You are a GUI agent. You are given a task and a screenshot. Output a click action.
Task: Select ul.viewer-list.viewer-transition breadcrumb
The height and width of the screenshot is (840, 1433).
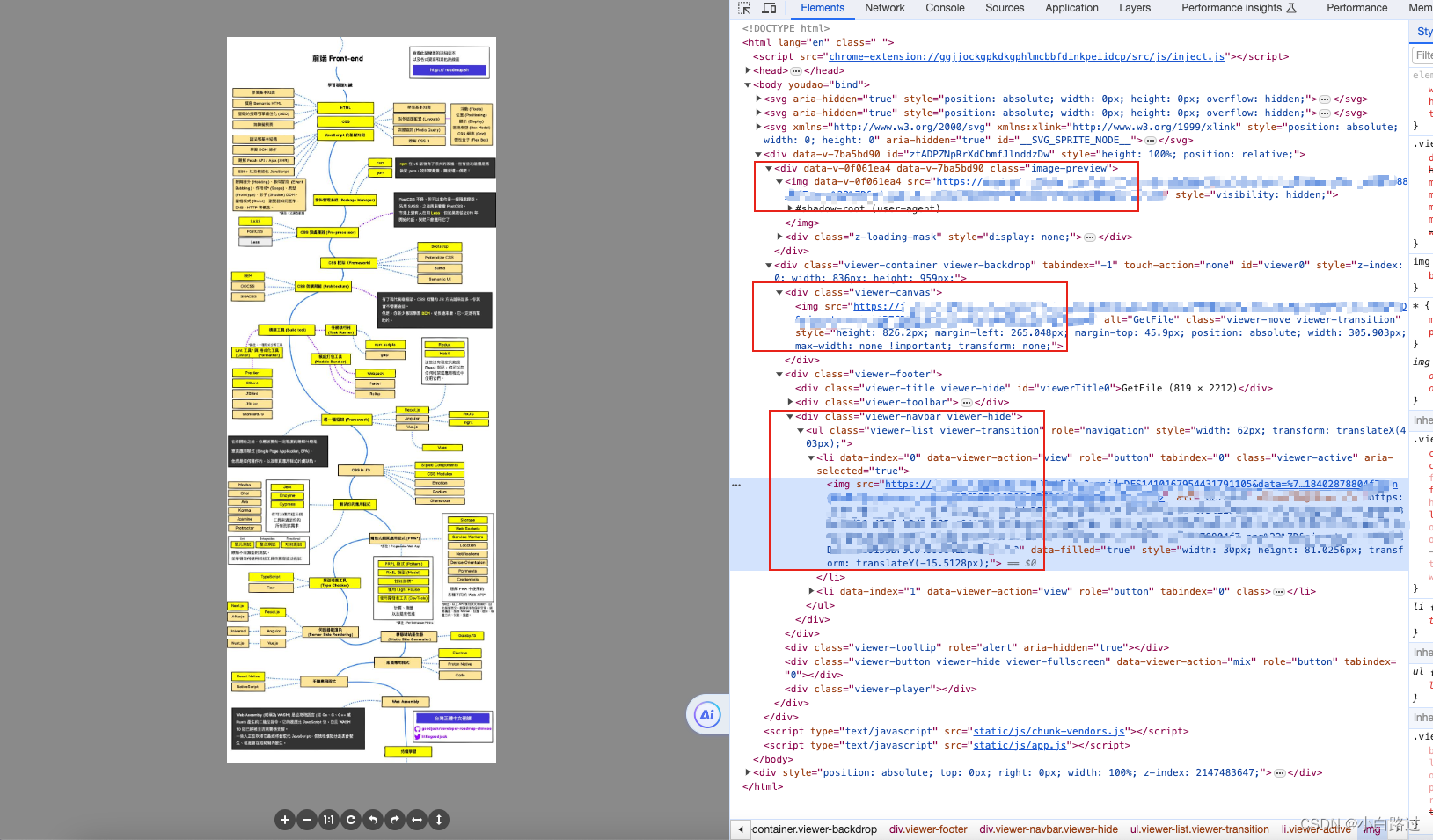pos(1200,829)
